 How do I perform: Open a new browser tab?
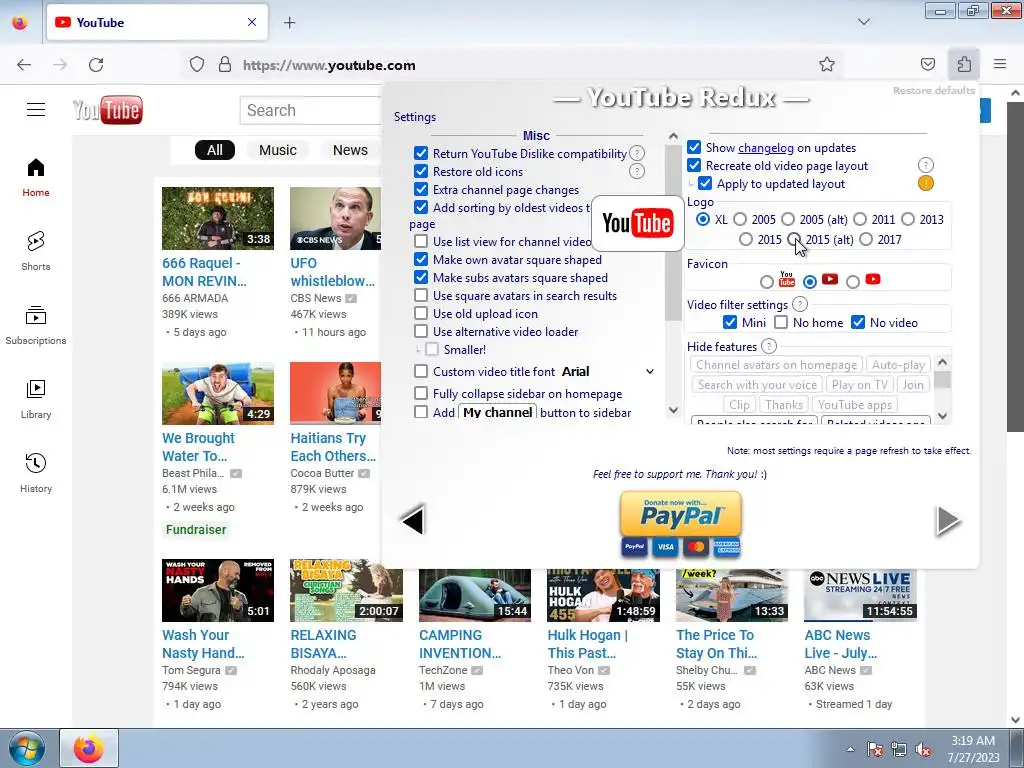point(289,22)
